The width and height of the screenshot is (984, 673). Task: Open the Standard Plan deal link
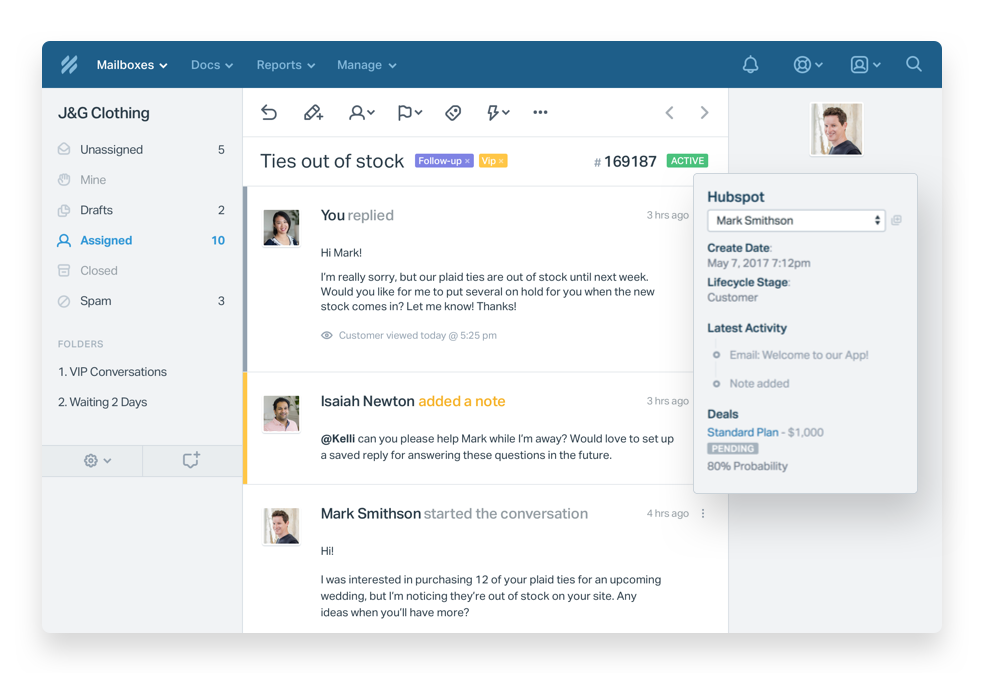[742, 432]
